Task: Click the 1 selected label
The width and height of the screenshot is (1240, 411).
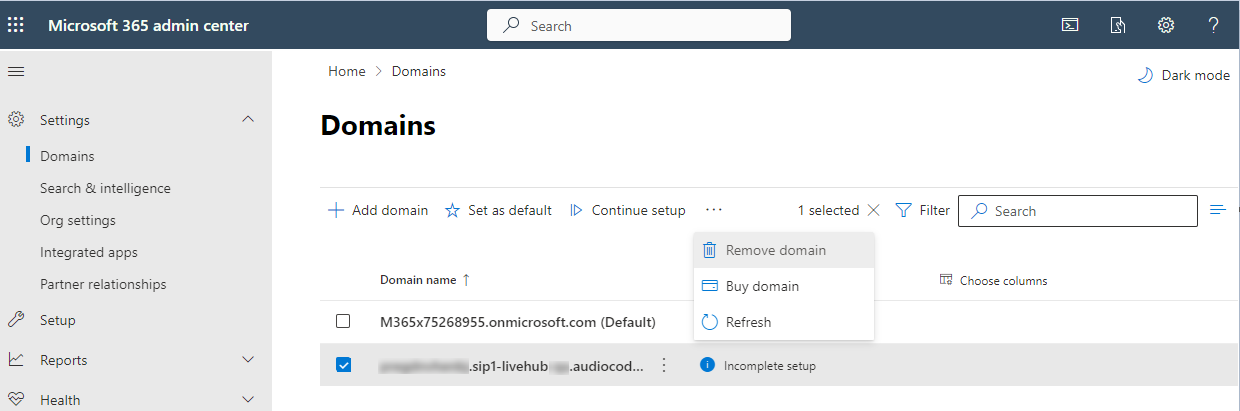Action: [828, 210]
